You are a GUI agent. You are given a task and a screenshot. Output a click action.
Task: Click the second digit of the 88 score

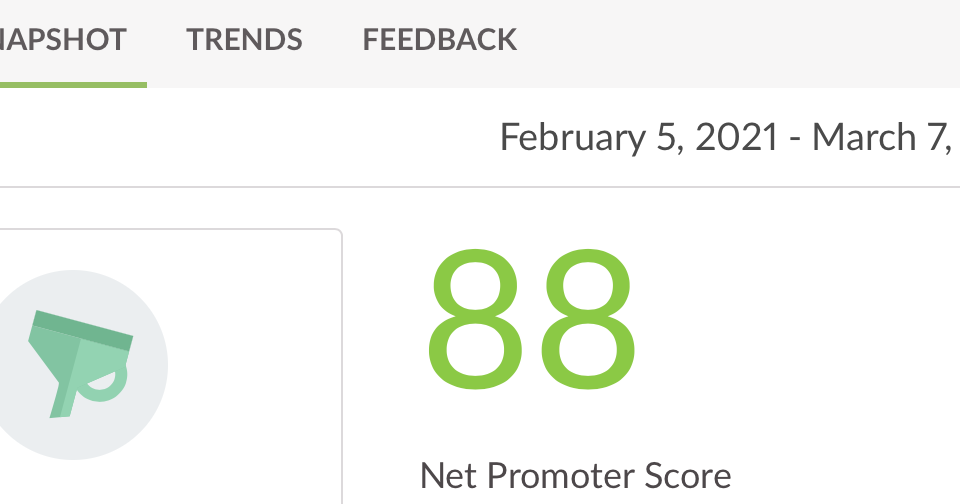pyautogui.click(x=588, y=319)
